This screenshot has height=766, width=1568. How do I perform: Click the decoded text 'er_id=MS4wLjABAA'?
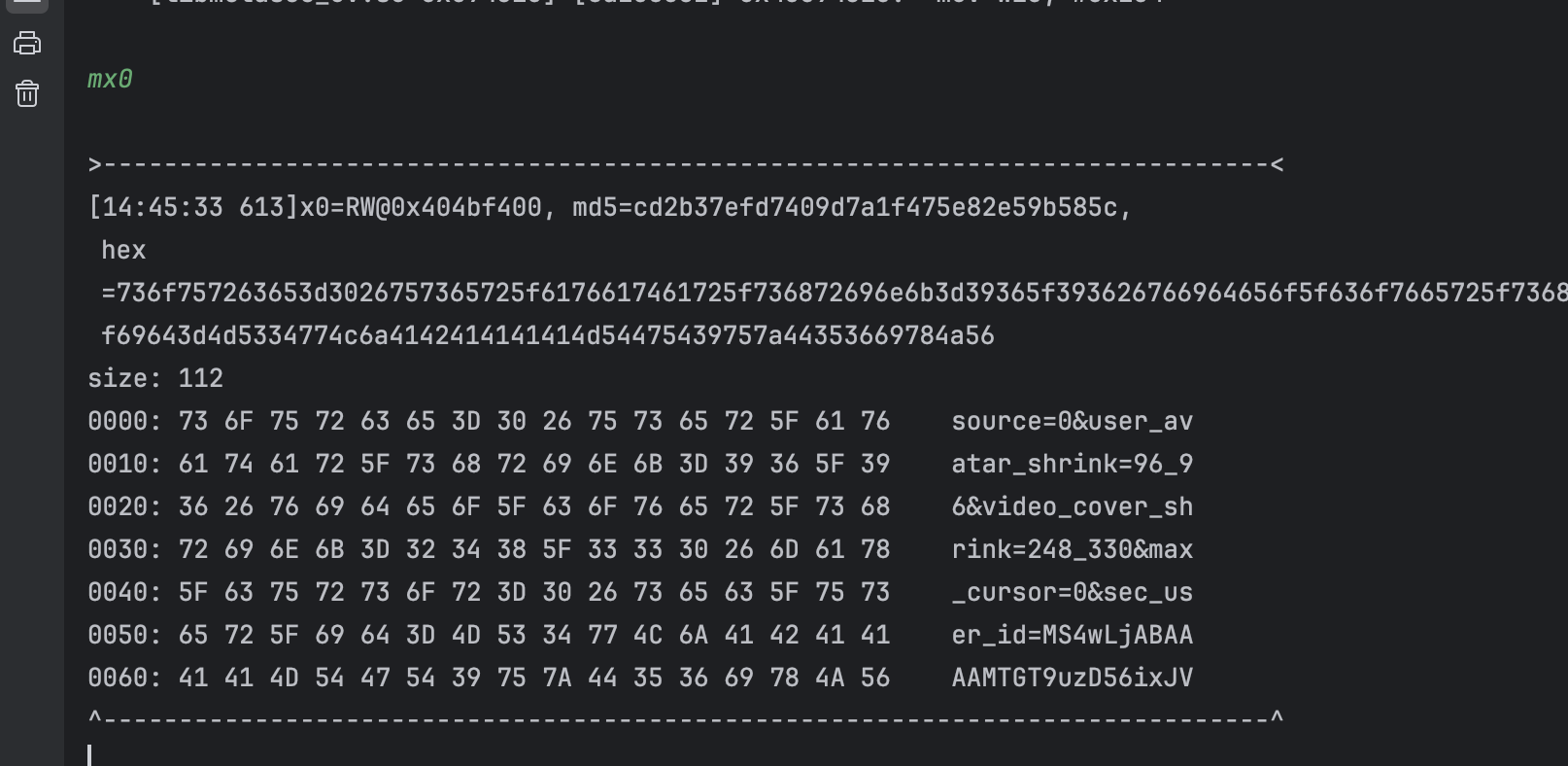coord(1072,635)
